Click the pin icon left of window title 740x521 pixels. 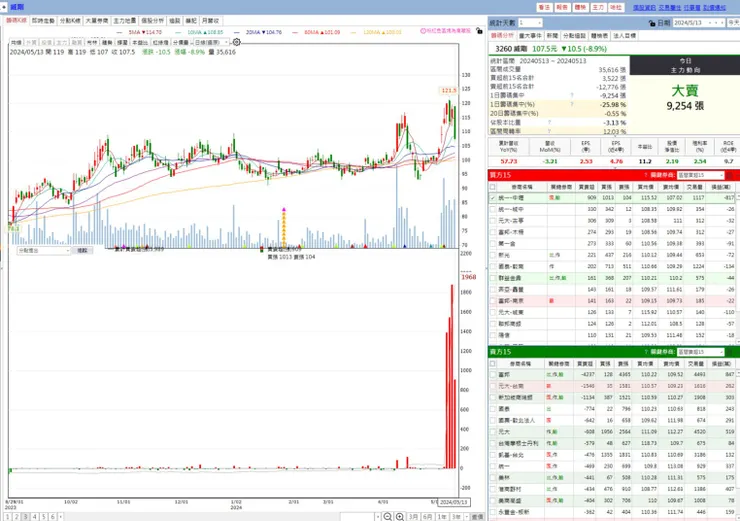click(x=4, y=7)
